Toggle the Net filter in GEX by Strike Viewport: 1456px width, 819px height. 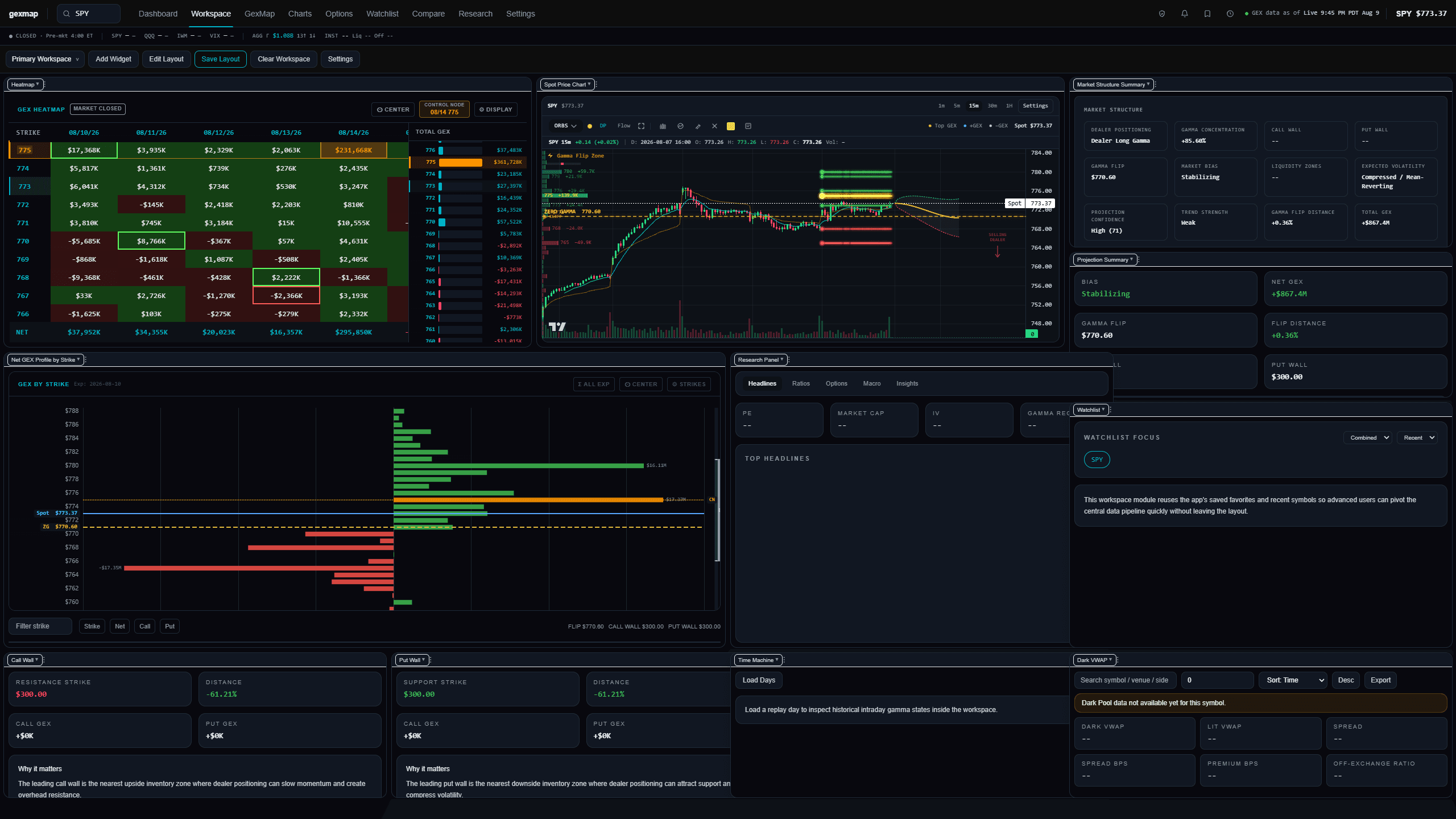point(120,626)
